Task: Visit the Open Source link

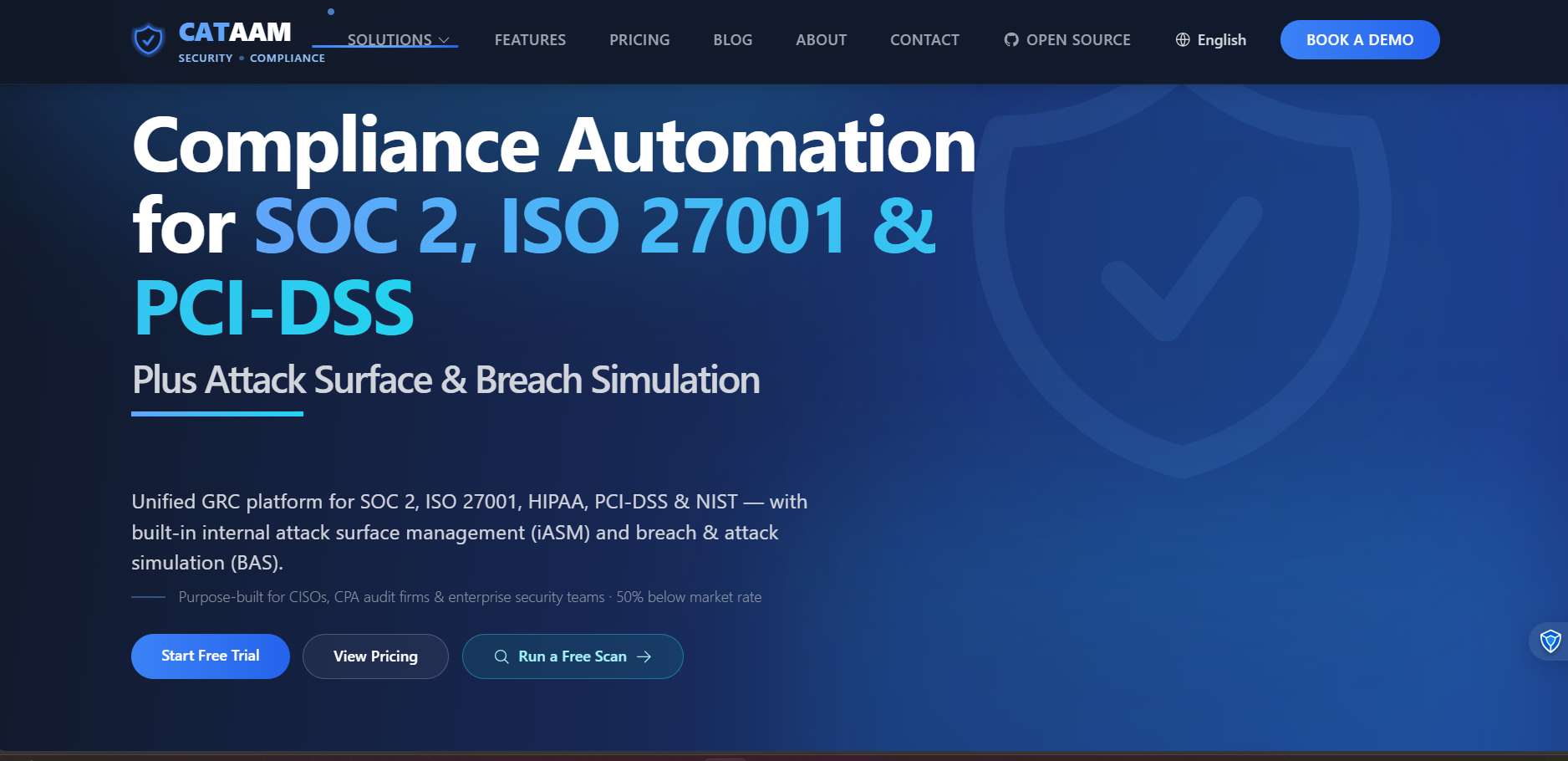Action: (x=1067, y=39)
